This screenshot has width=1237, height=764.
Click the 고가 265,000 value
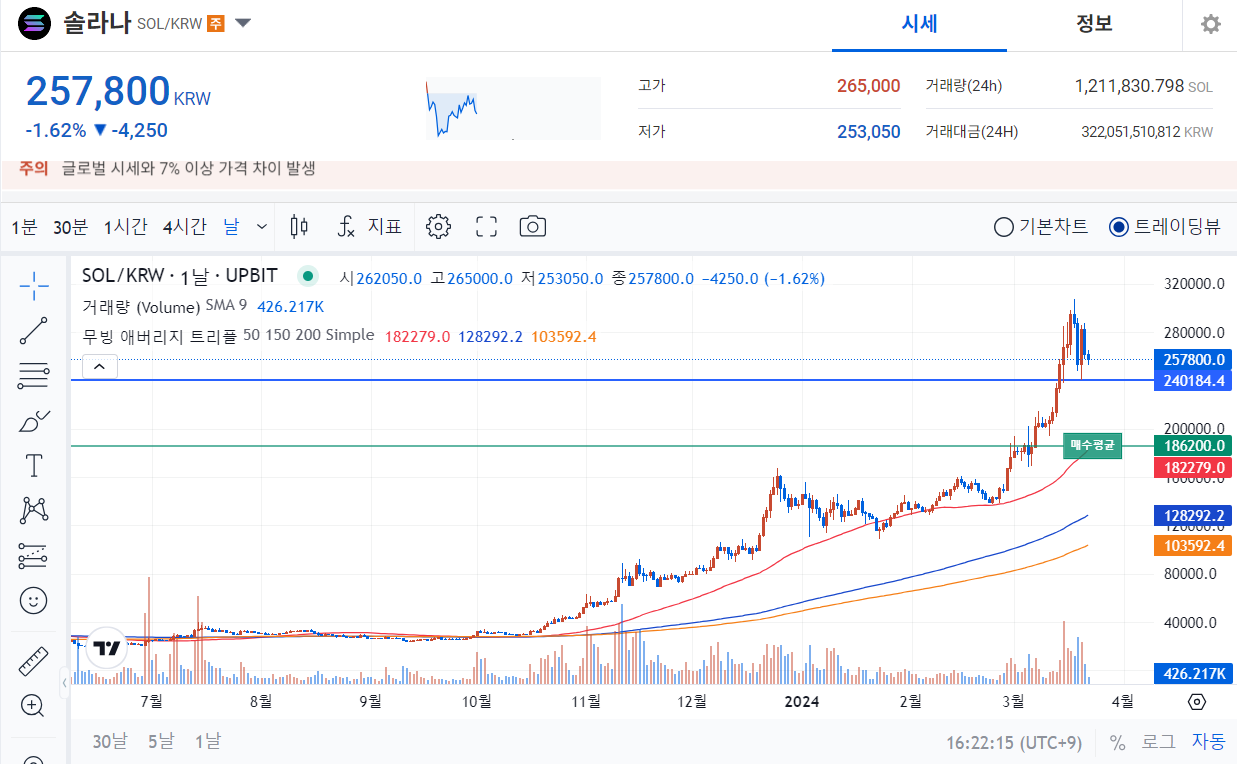(x=868, y=86)
